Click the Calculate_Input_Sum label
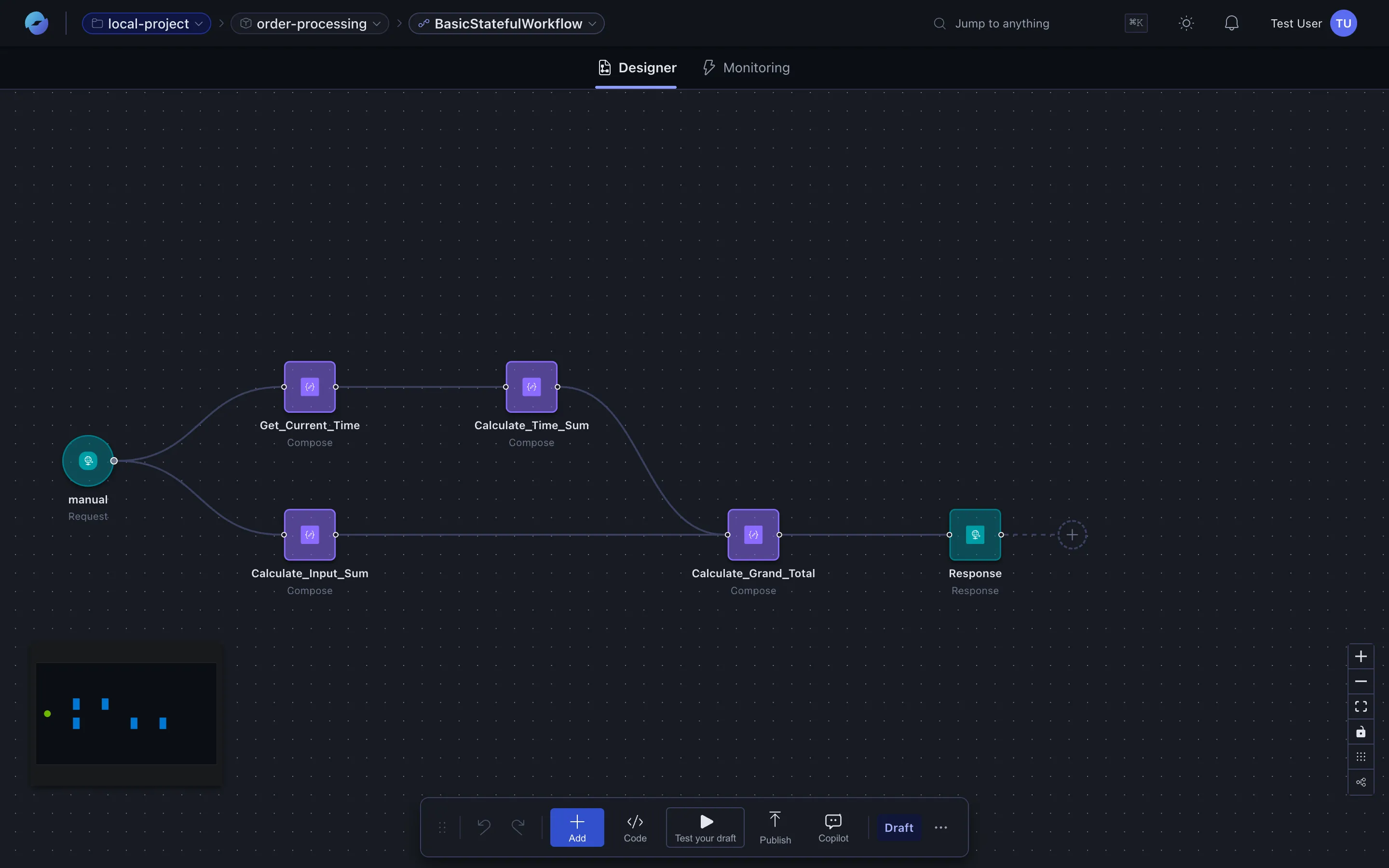1389x868 pixels. pos(310,573)
